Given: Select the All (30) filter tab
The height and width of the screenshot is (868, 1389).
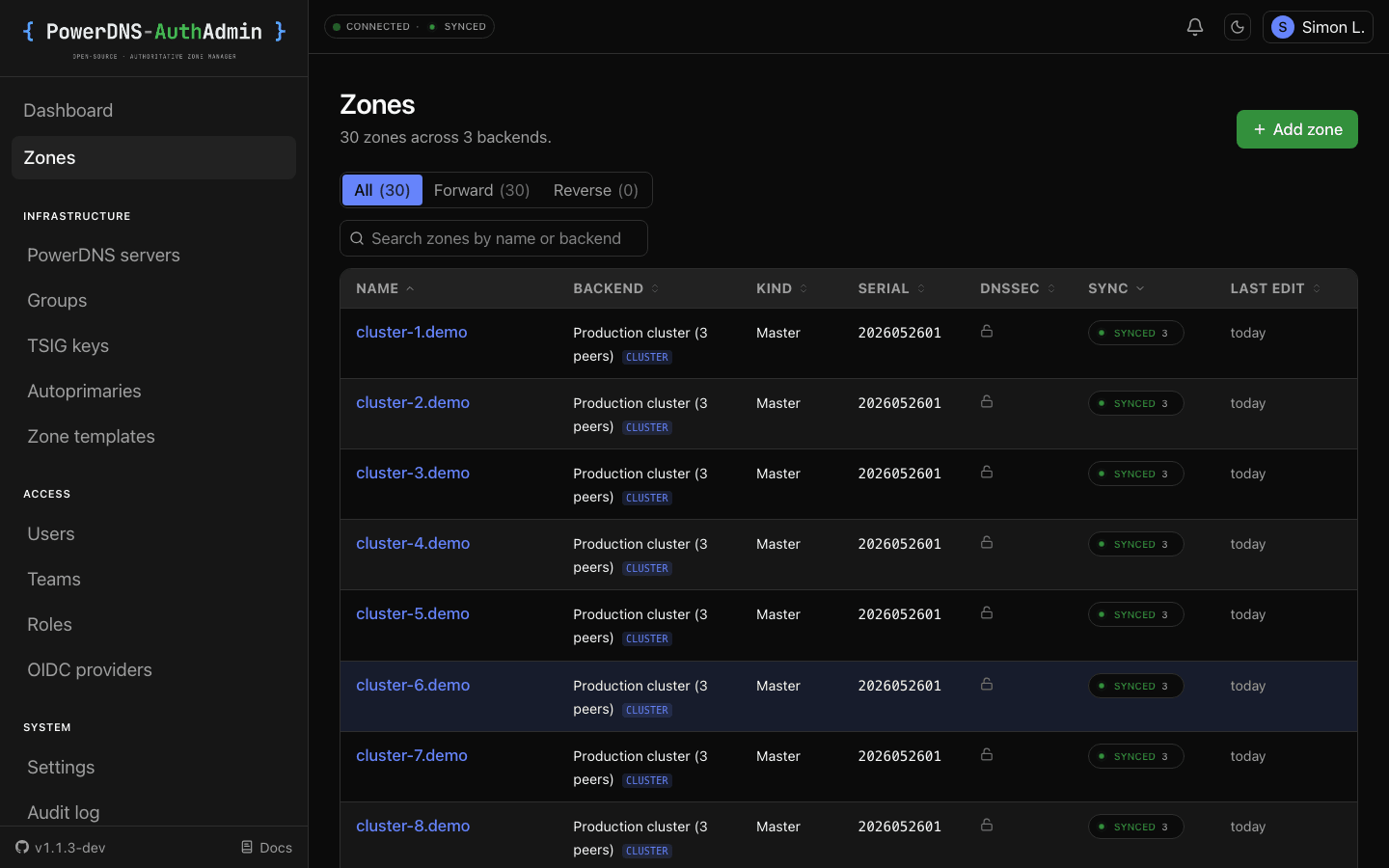Looking at the screenshot, I should click(x=382, y=190).
